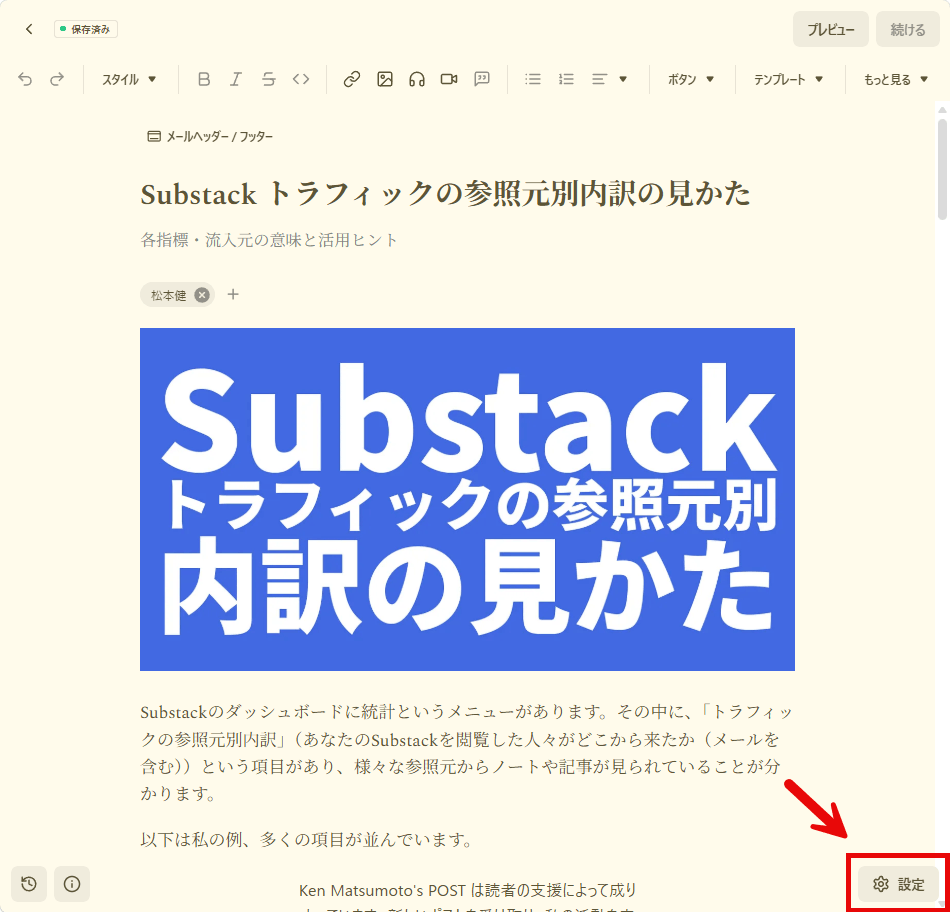Click the 保存済み status badge
Viewport: 950px width, 912px height.
point(85,29)
